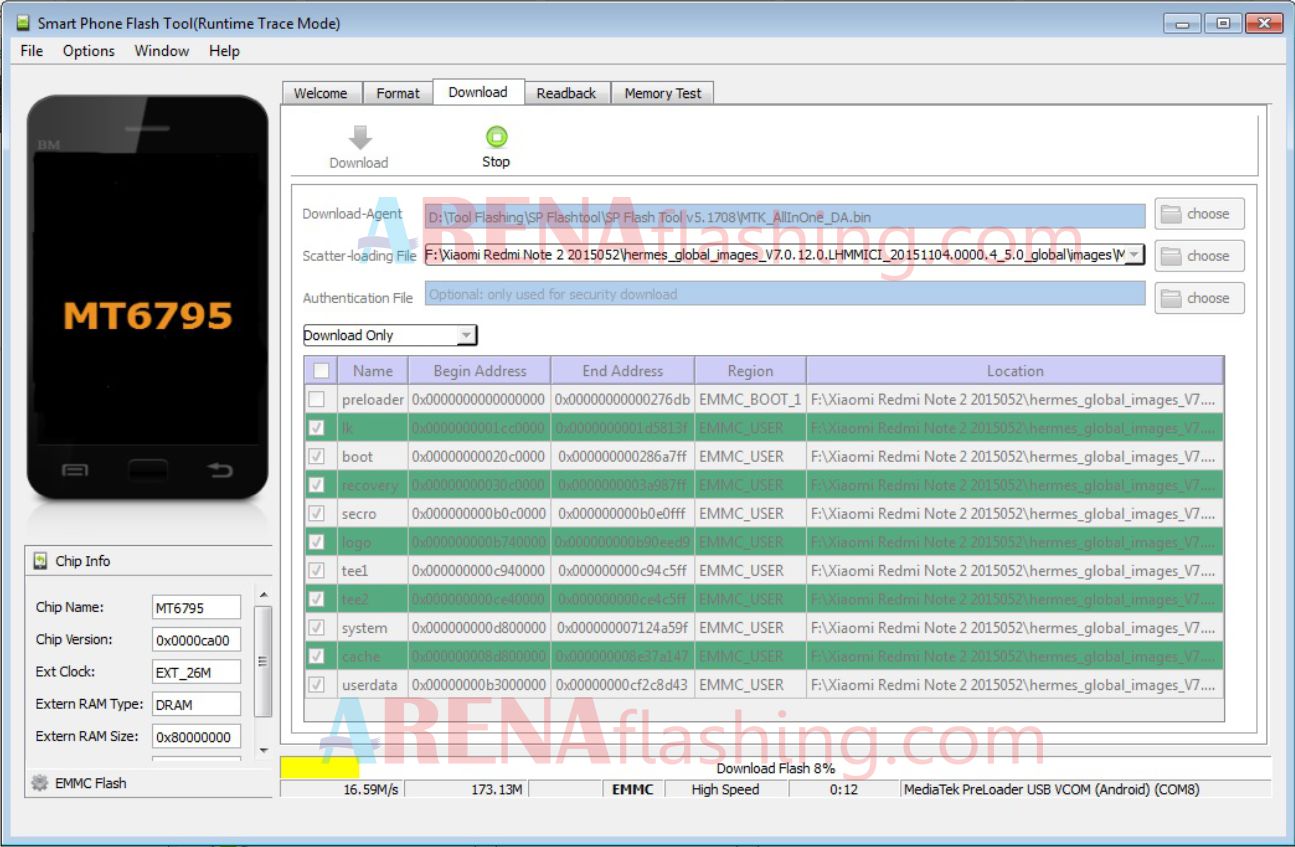The height and width of the screenshot is (847, 1295).
Task: Toggle the system row checkbox
Action: coord(317,628)
